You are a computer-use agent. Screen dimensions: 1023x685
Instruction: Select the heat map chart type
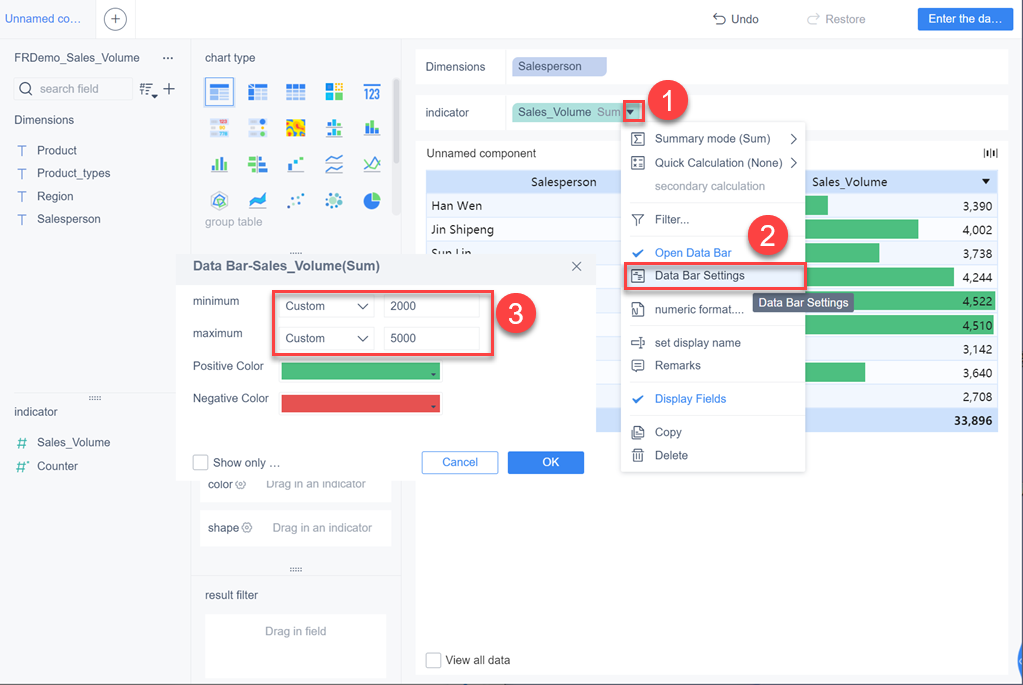coord(296,127)
